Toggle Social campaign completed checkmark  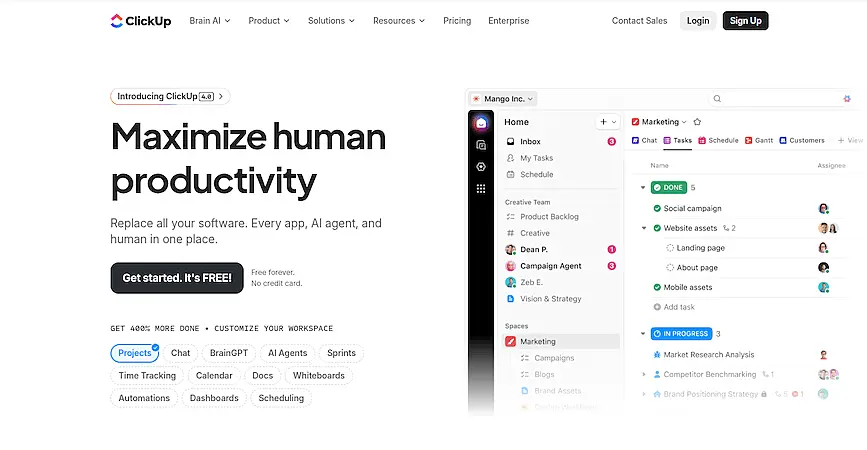657,208
